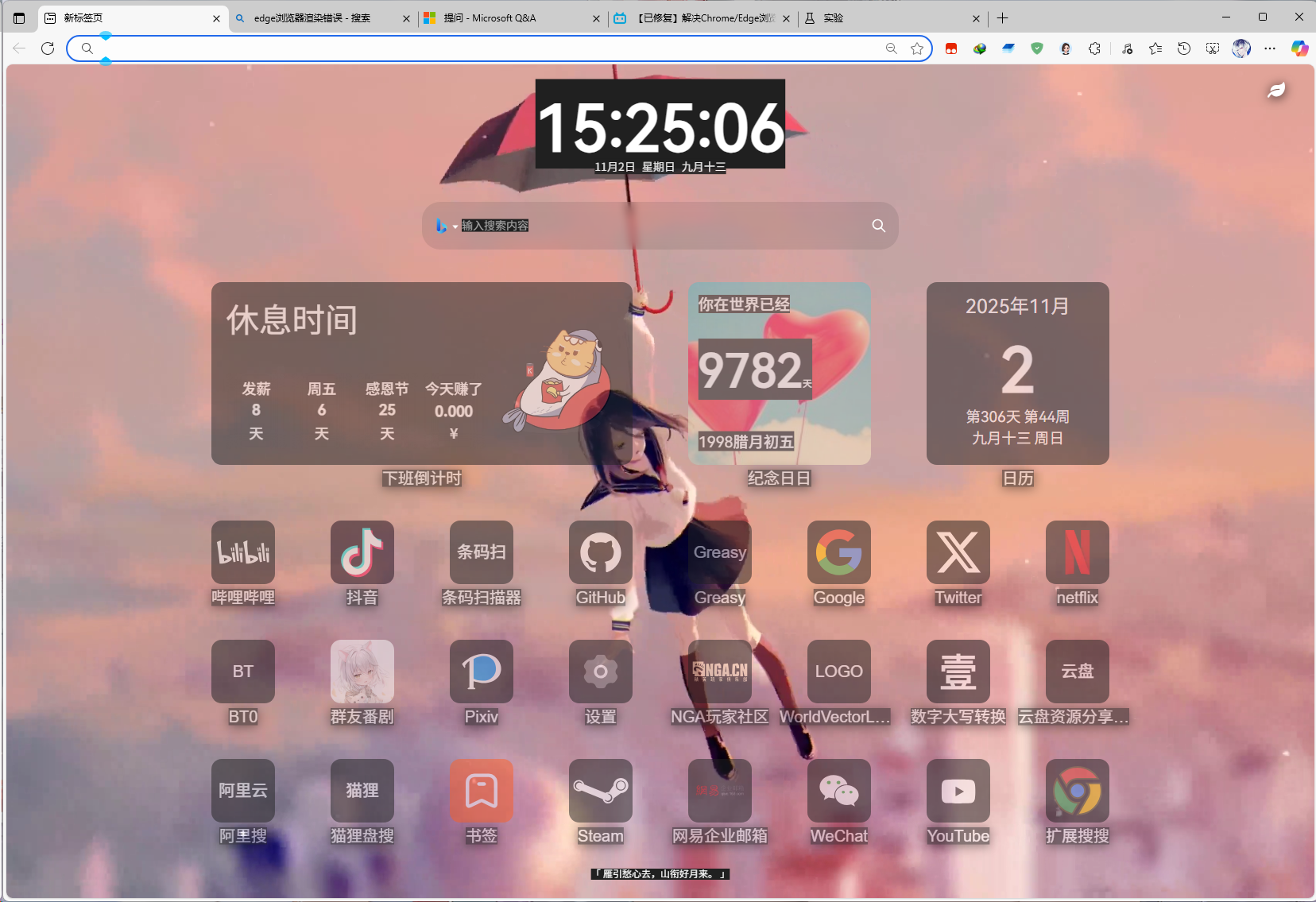The height and width of the screenshot is (902, 1316).
Task: Open the 纪念日 9782 days widget
Action: point(780,374)
